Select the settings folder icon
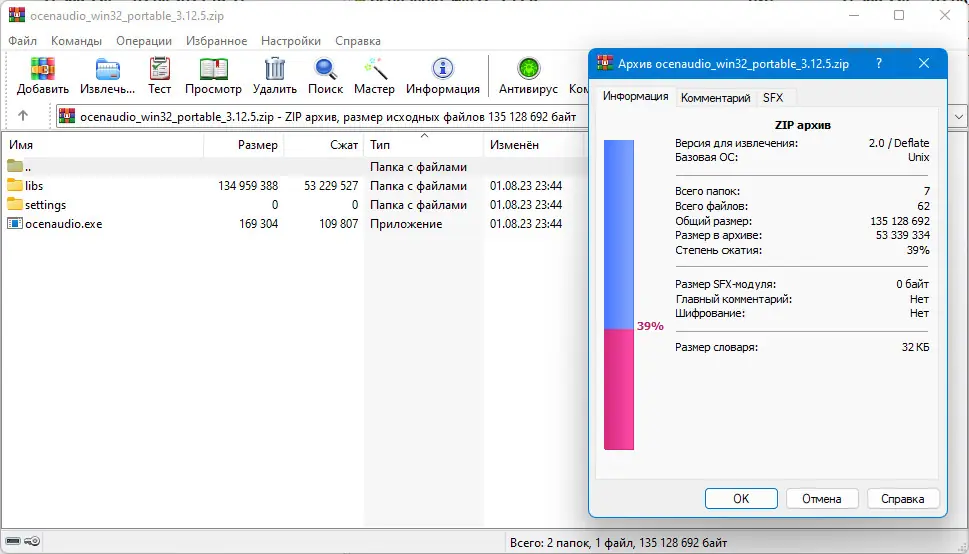 tap(15, 204)
